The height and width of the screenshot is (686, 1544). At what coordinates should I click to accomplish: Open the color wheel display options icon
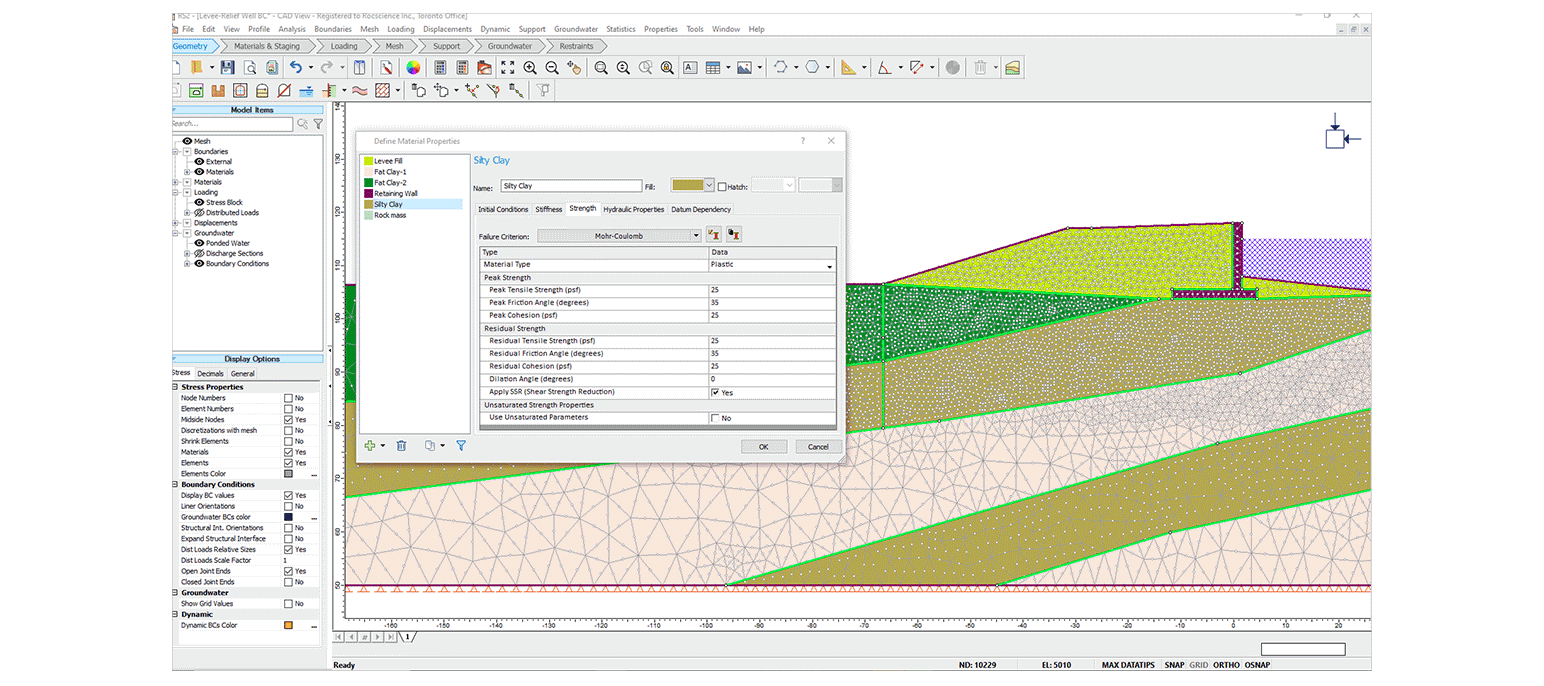412,67
